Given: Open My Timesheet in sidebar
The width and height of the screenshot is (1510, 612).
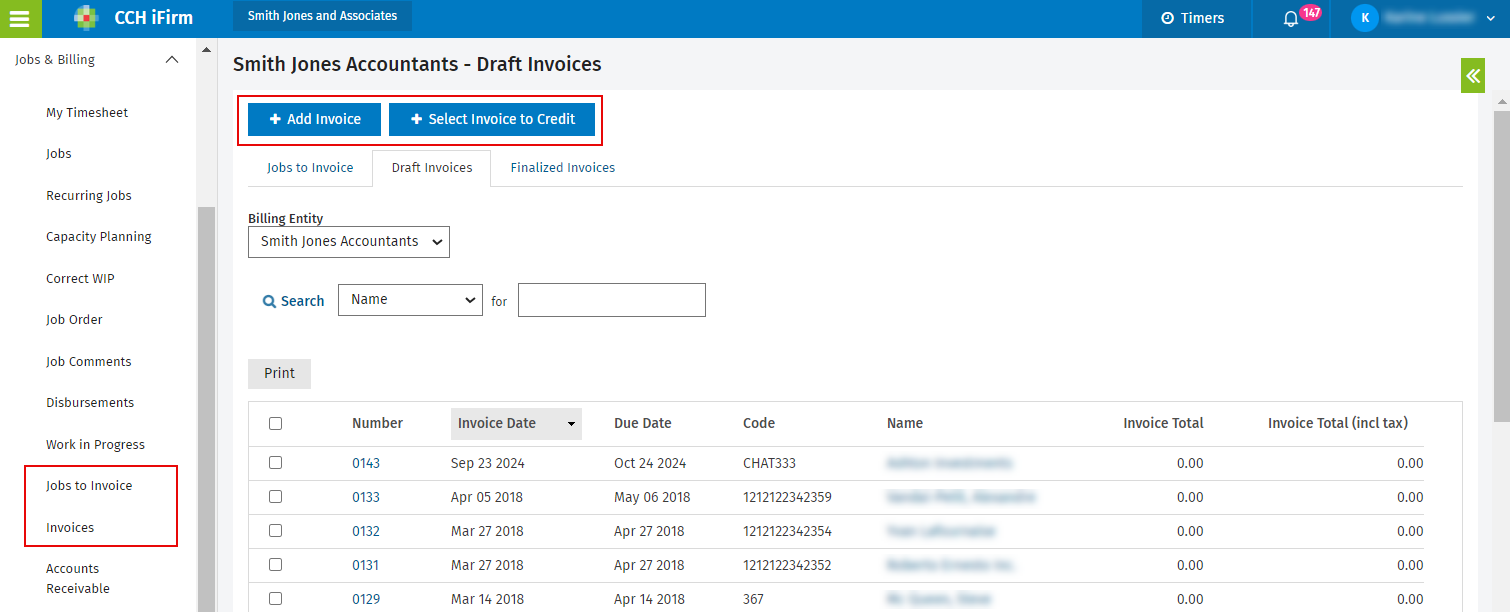Looking at the screenshot, I should 87,113.
